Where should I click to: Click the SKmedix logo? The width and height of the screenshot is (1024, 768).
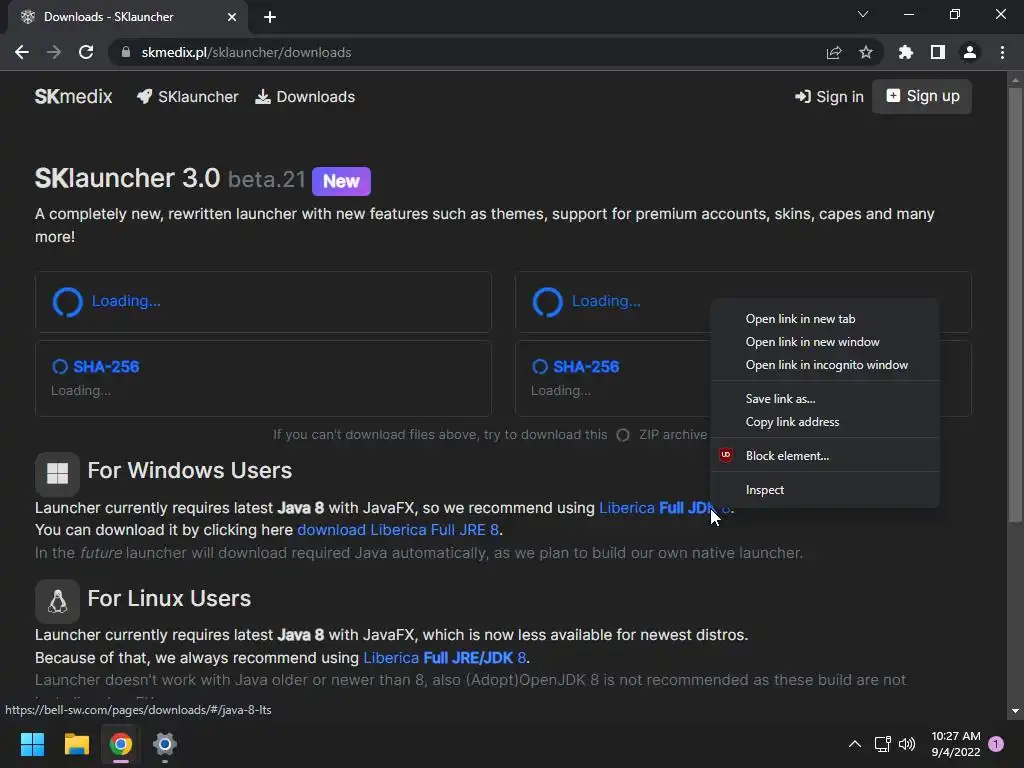pos(73,97)
